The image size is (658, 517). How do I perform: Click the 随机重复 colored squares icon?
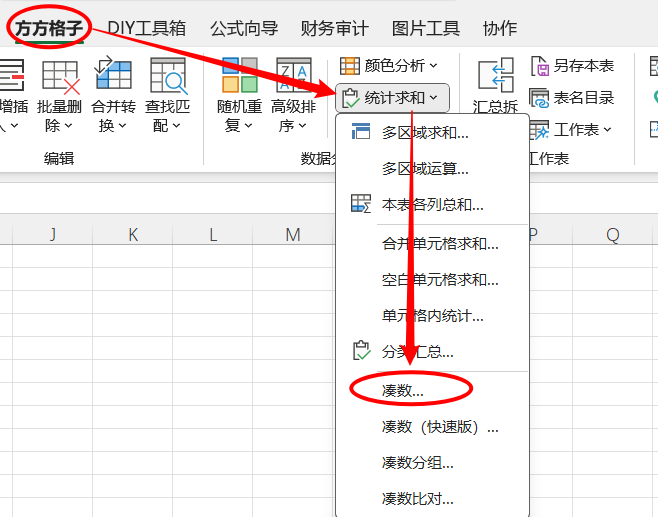(240, 75)
